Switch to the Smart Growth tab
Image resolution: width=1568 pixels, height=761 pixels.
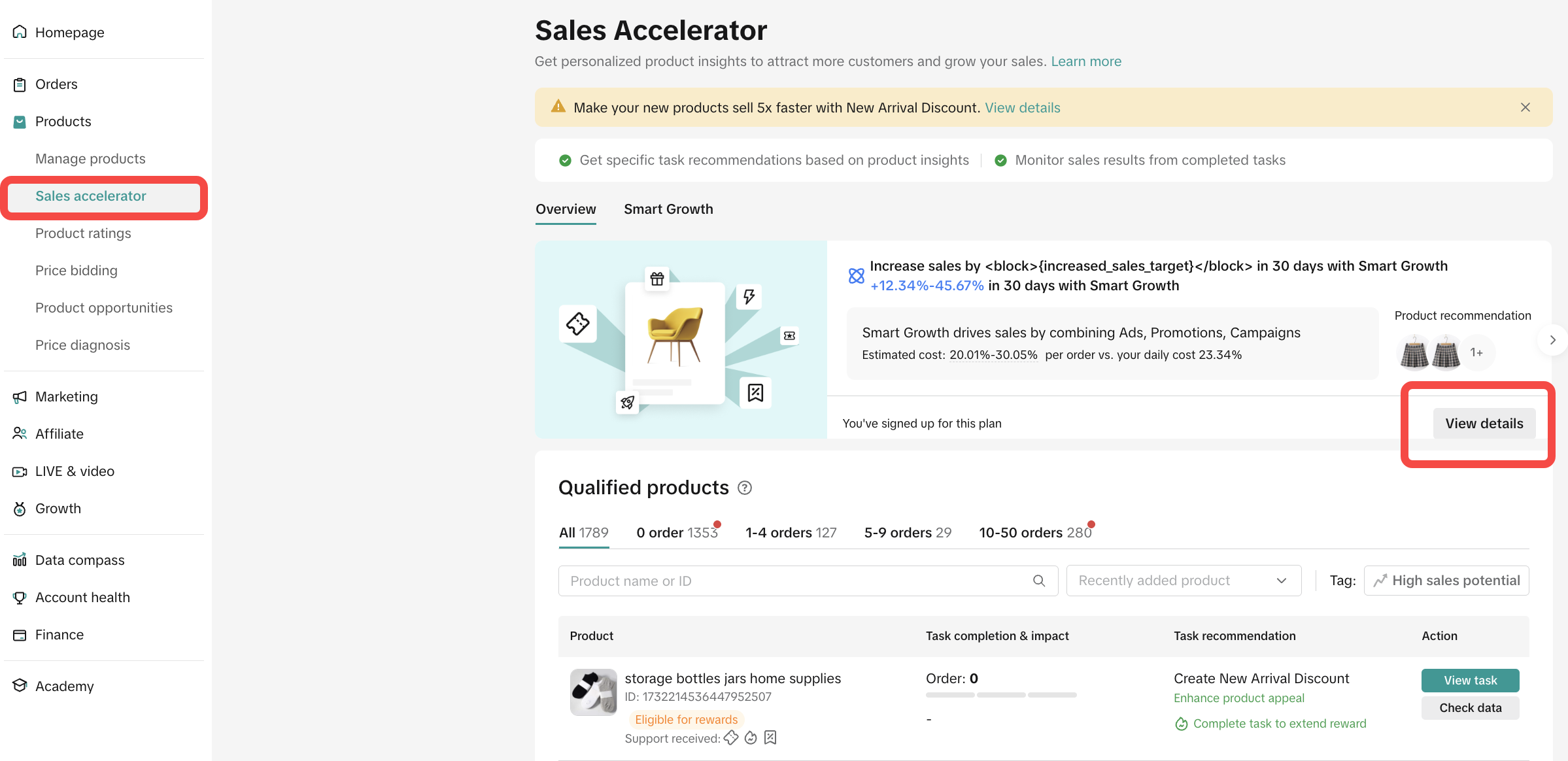click(x=668, y=209)
